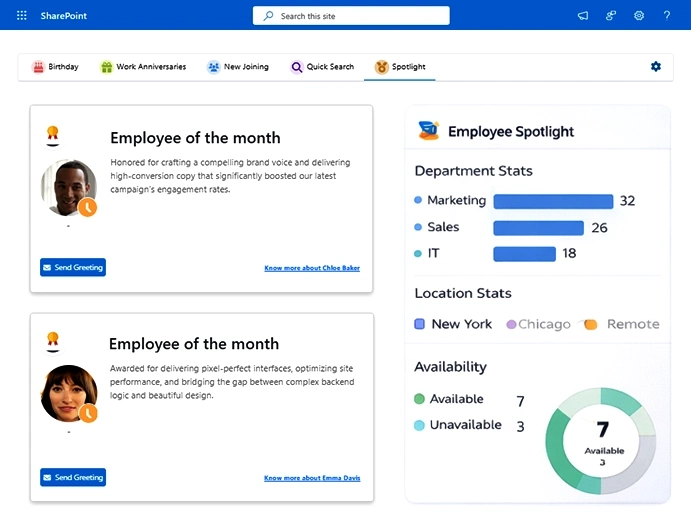Image resolution: width=691 pixels, height=525 pixels.
Task: Click the Sales department bar
Action: (x=539, y=228)
